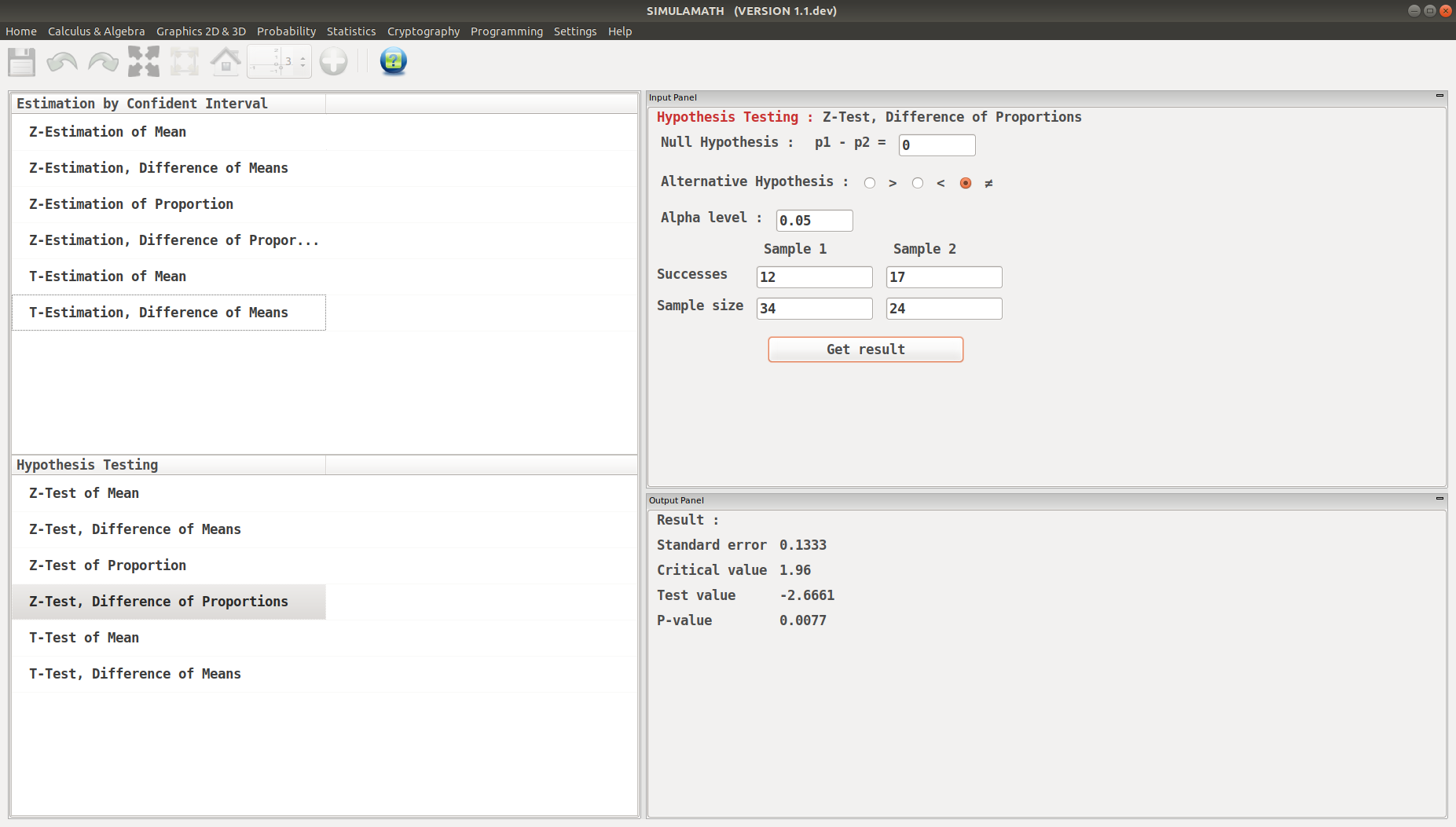Image resolution: width=1456 pixels, height=827 pixels.
Task: Select Z-Estimation of Proportion
Action: tap(168, 204)
